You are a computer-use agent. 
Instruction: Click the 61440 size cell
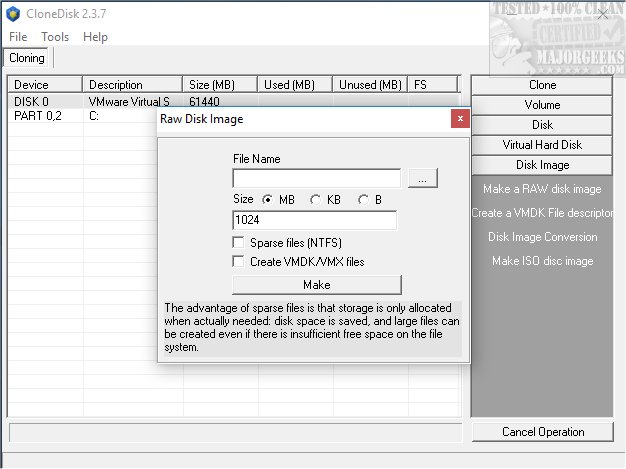point(204,101)
